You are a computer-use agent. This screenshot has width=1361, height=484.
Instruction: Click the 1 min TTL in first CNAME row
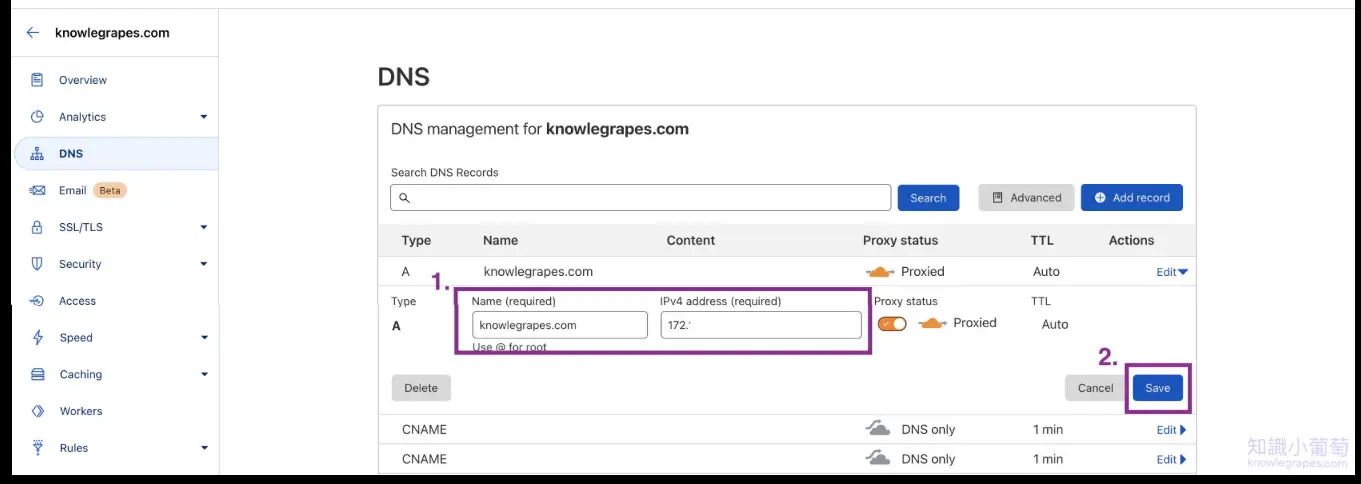[1048, 430]
